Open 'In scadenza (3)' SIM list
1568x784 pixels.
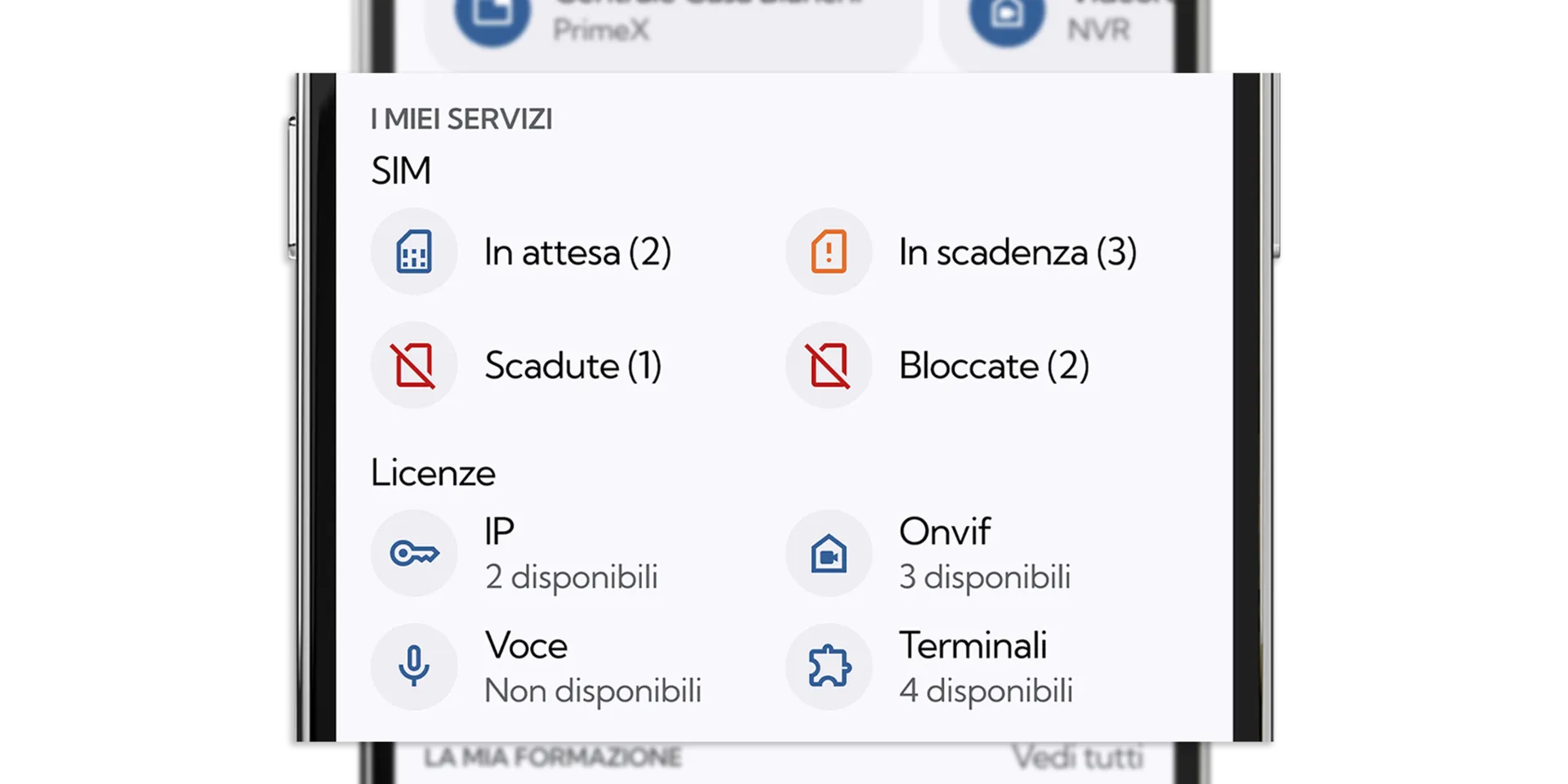click(1017, 252)
